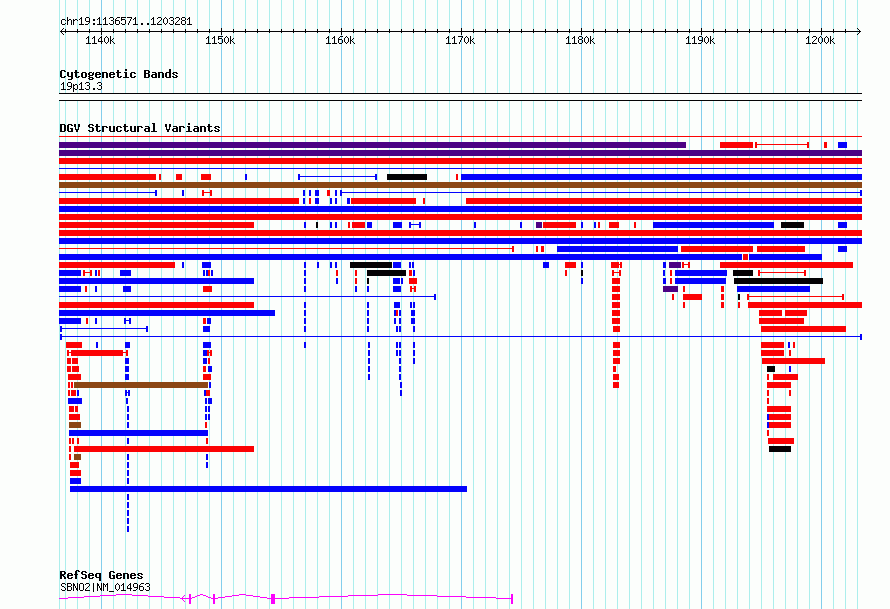
Task: Click the left arrow at the ruler start
Action: 62,32
